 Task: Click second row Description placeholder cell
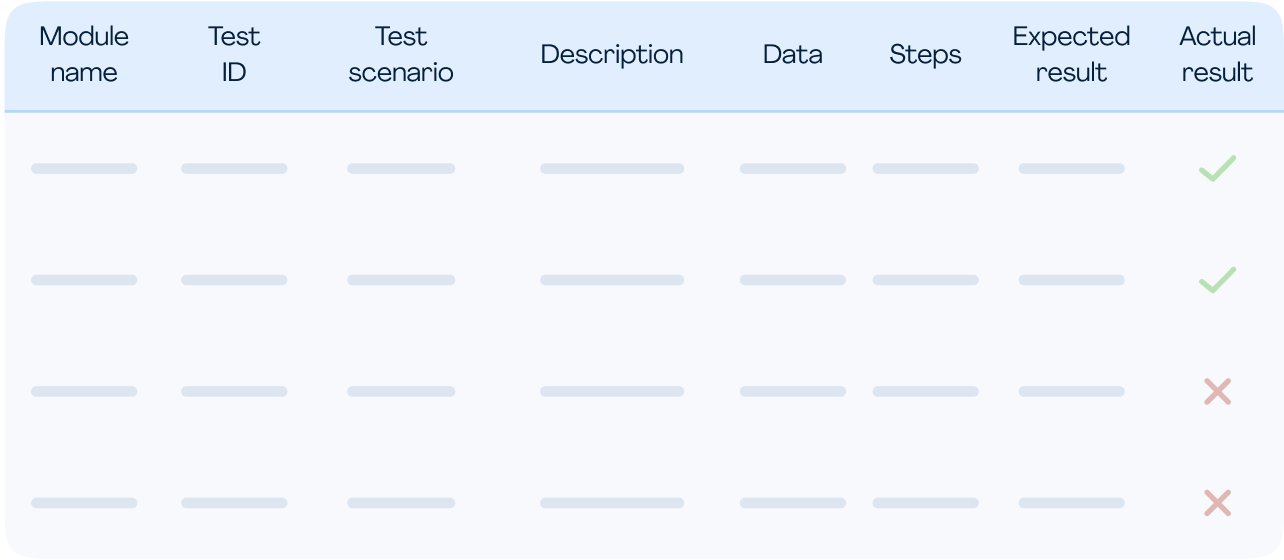612,280
